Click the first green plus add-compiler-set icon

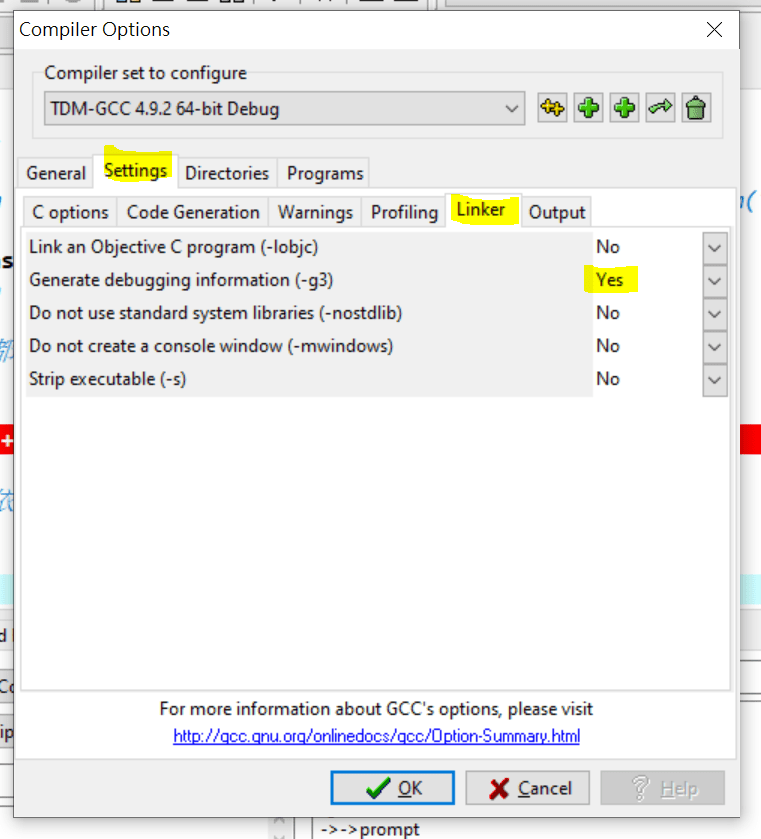[588, 108]
